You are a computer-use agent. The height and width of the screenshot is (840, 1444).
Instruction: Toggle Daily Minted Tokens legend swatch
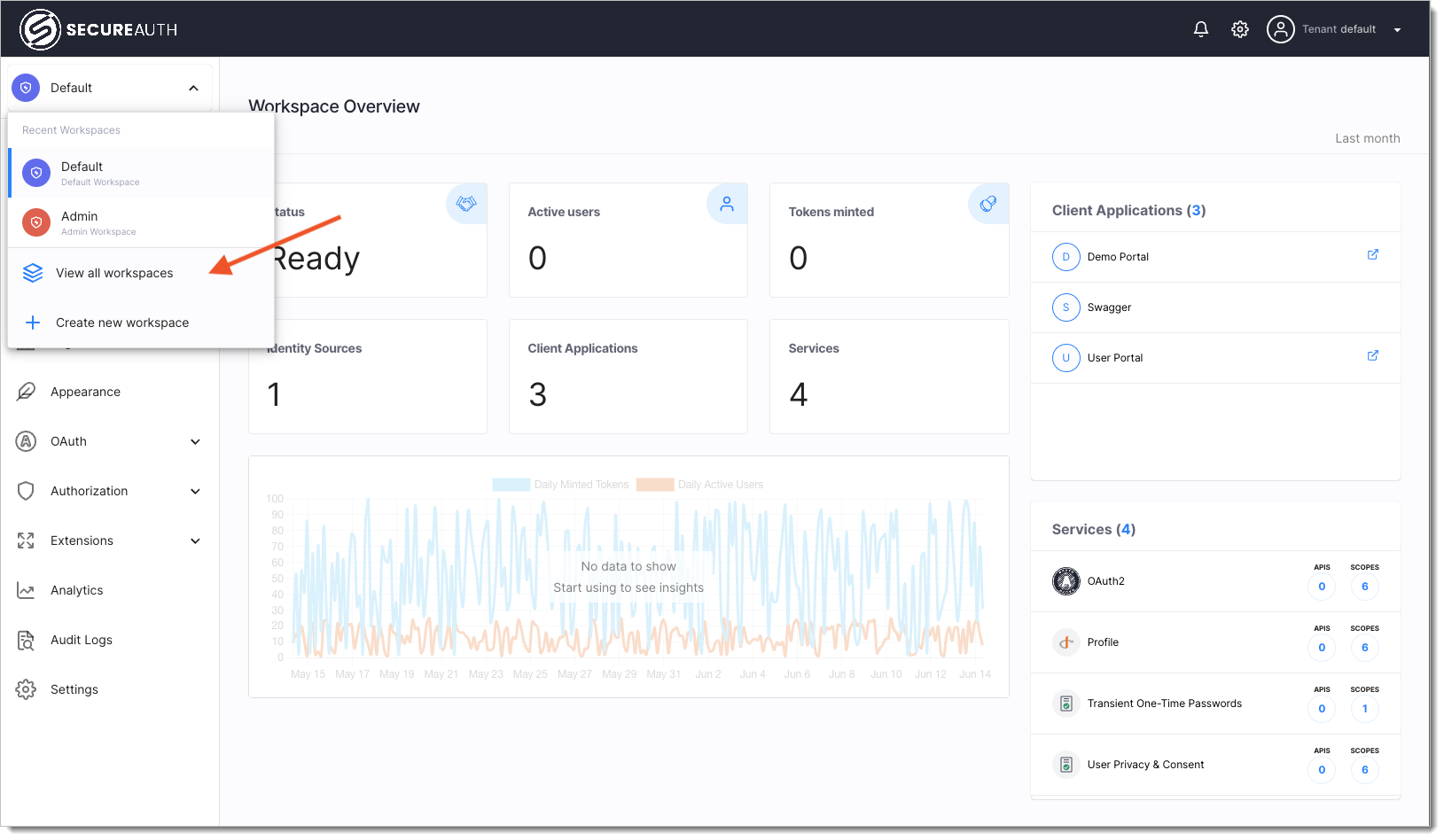pyautogui.click(x=511, y=485)
